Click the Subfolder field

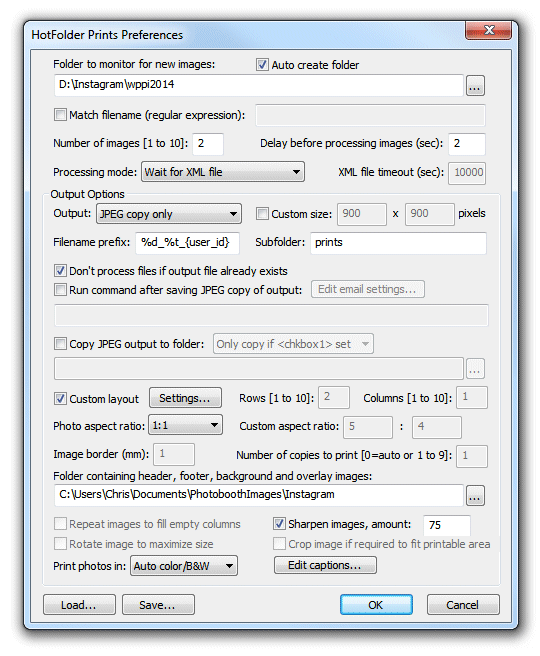pos(398,243)
